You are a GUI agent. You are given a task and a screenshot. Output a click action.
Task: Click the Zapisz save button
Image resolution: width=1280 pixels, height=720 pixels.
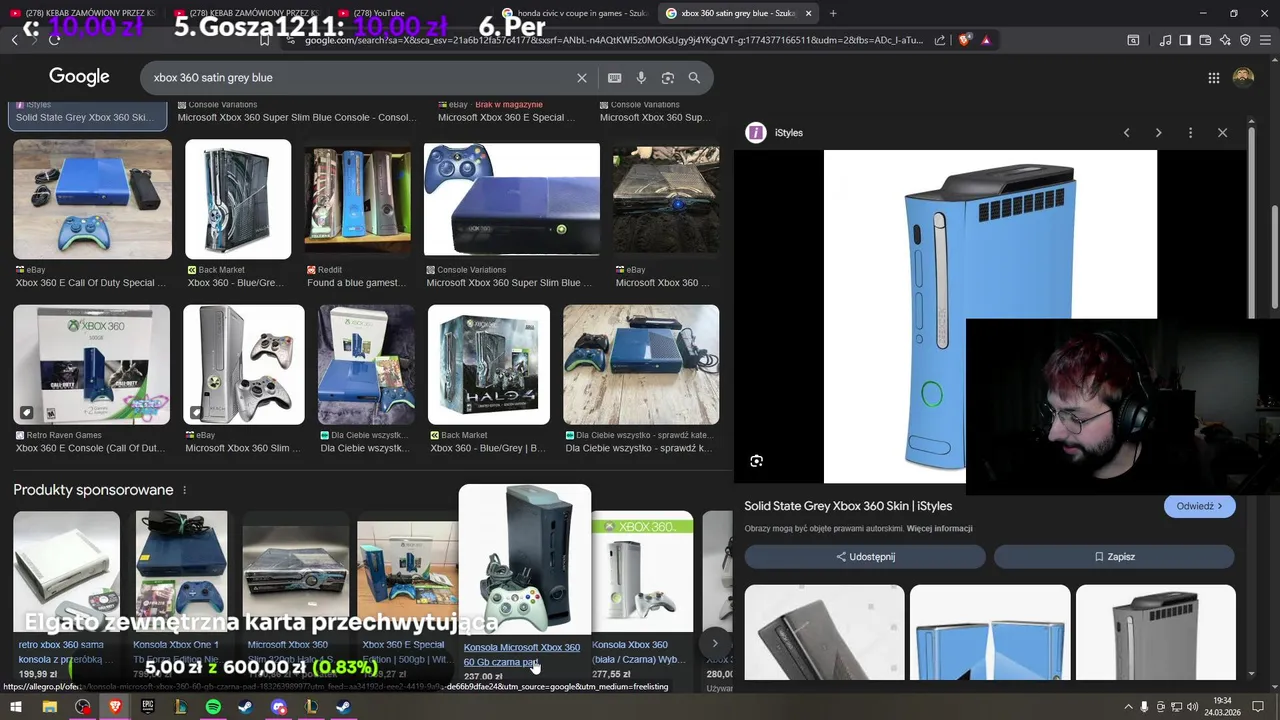(x=1114, y=557)
